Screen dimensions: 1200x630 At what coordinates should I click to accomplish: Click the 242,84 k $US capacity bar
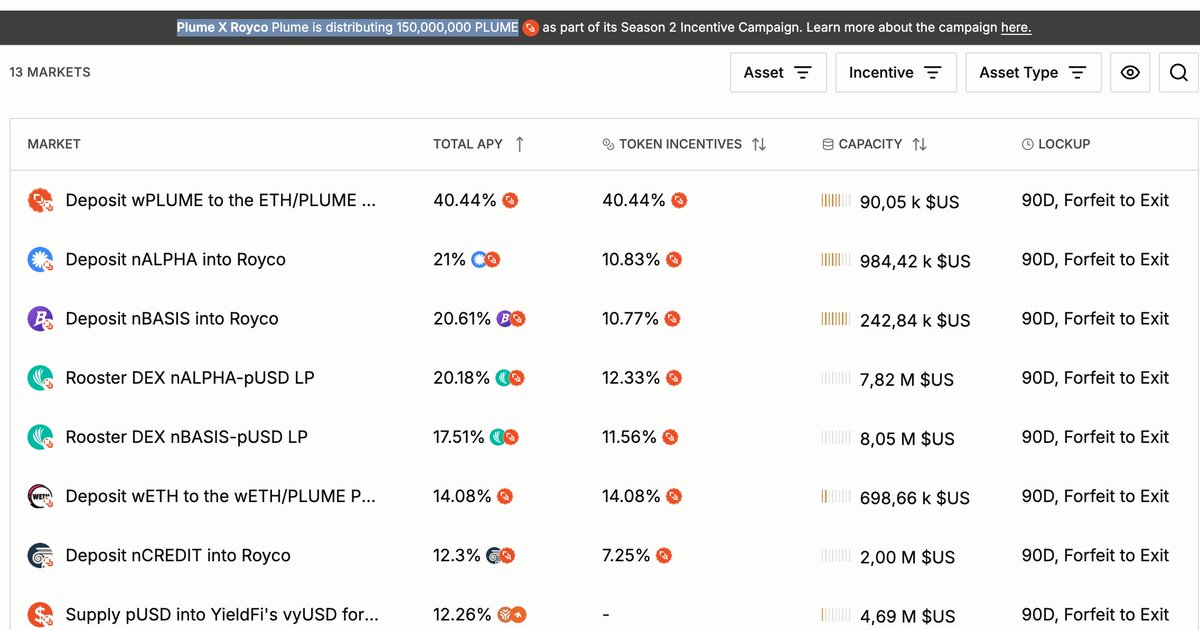pyautogui.click(x=836, y=319)
